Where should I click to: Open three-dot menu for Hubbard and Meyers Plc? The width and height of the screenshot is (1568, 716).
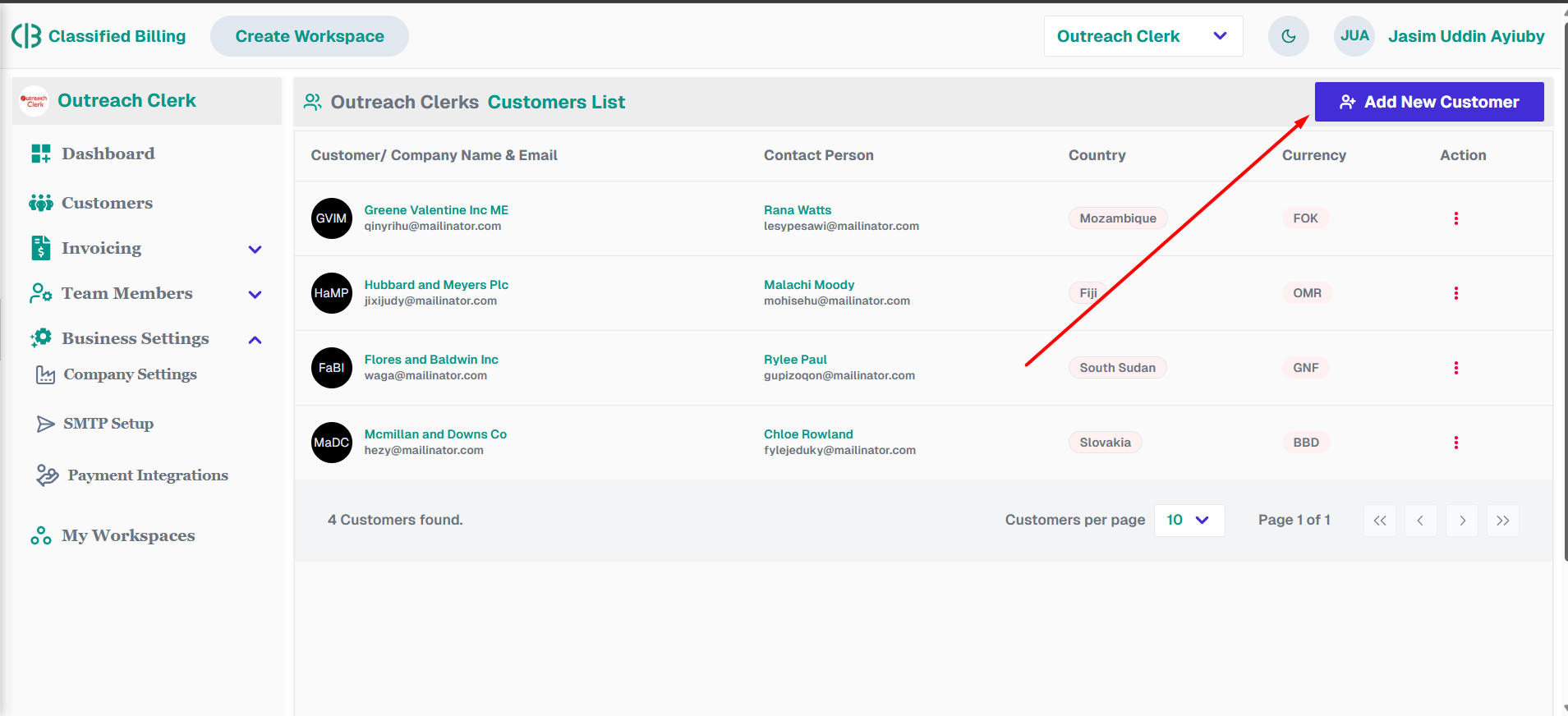click(x=1455, y=293)
